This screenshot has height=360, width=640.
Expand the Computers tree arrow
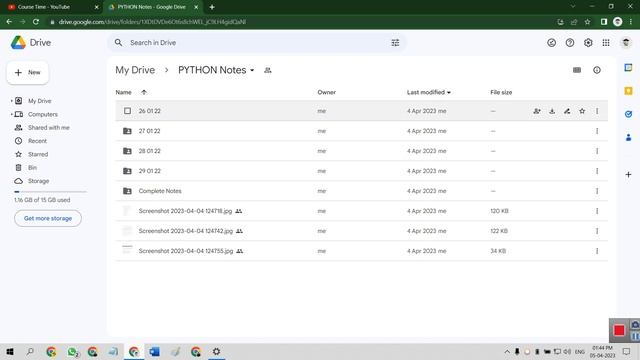click(11, 114)
